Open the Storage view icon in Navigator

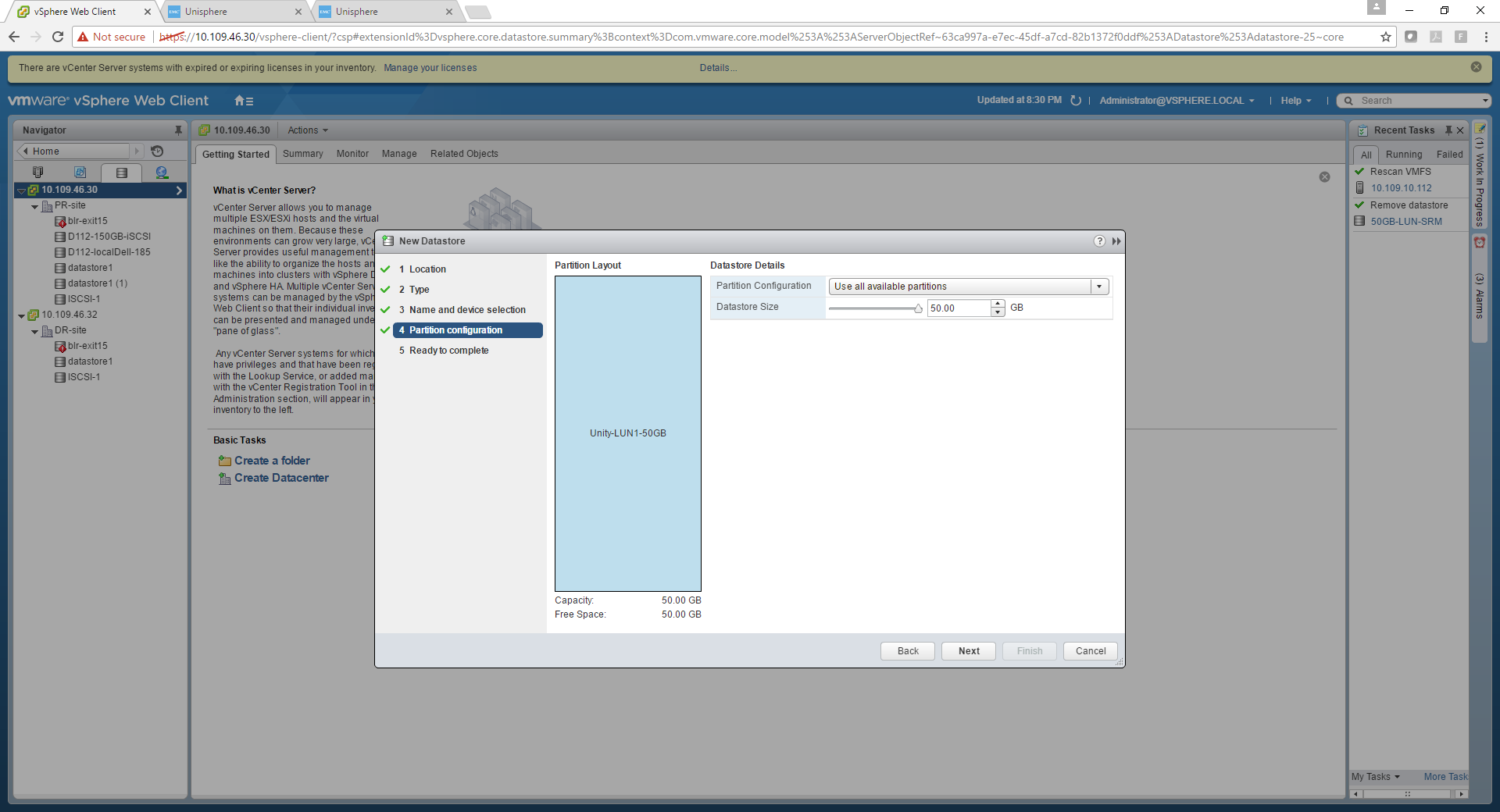[x=121, y=173]
